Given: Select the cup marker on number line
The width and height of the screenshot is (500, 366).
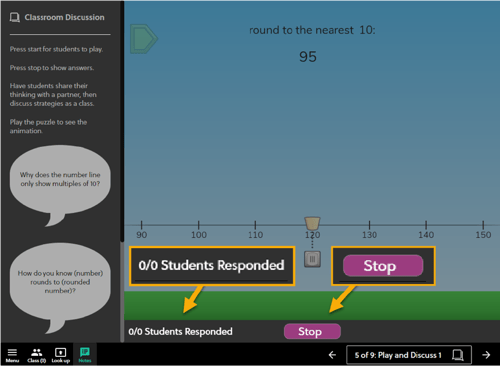Looking at the screenshot, I should (x=312, y=223).
